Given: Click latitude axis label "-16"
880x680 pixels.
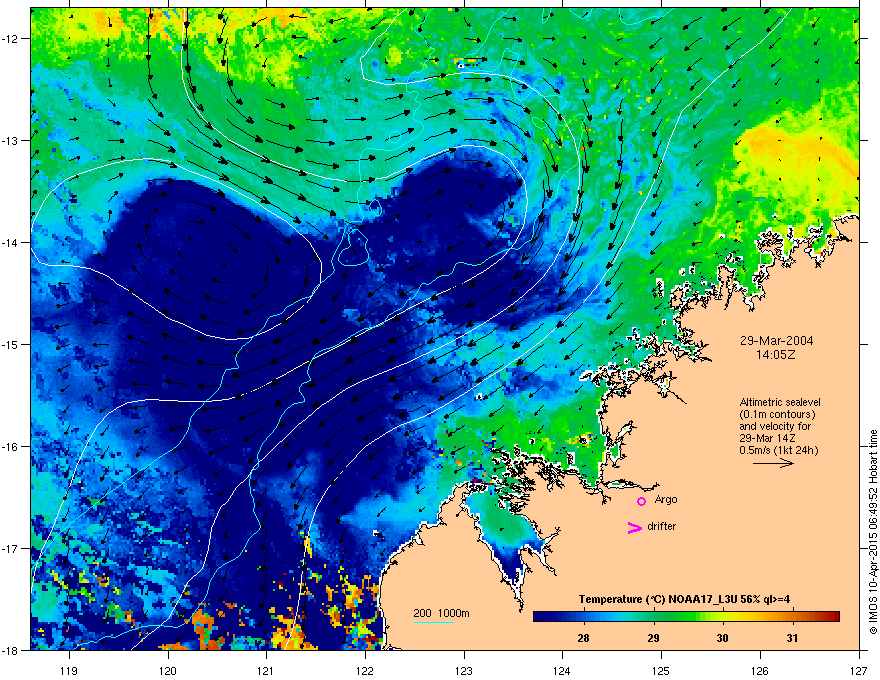Looking at the screenshot, I should 10,447.
